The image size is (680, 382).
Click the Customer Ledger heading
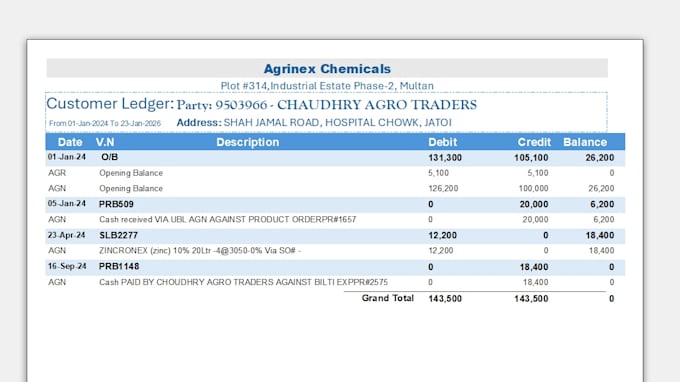coord(110,104)
